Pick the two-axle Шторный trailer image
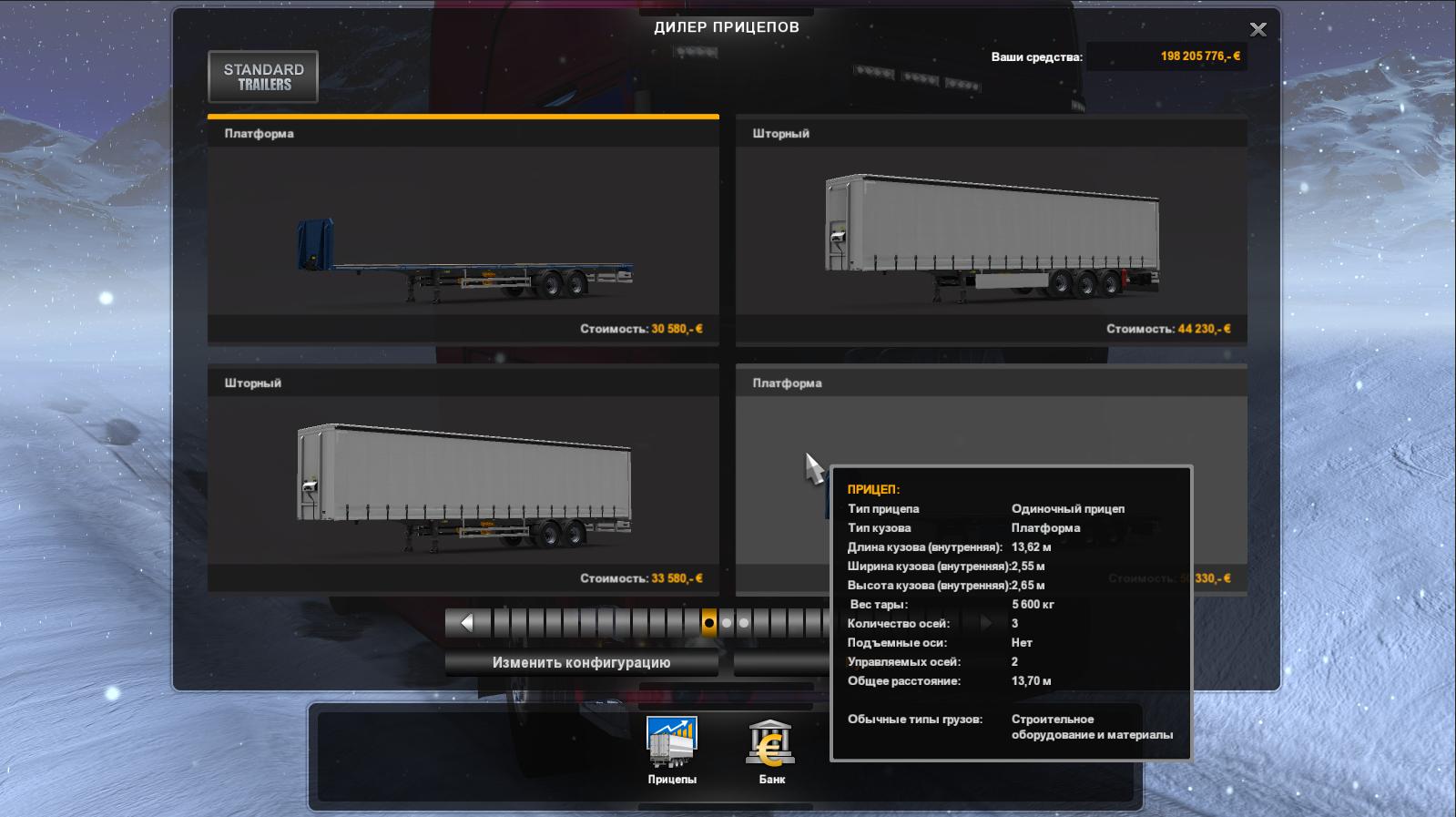The image size is (1456, 817). tap(463, 483)
